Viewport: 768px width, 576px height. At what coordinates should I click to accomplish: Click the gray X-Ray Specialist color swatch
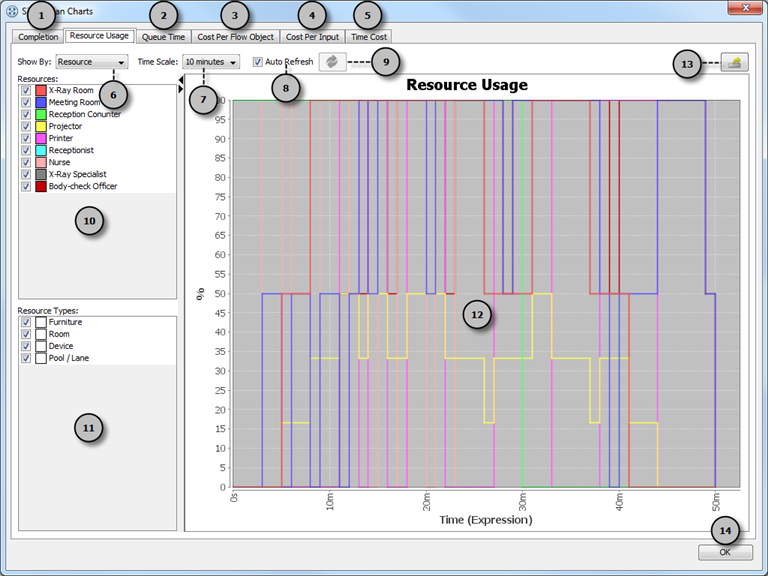41,174
